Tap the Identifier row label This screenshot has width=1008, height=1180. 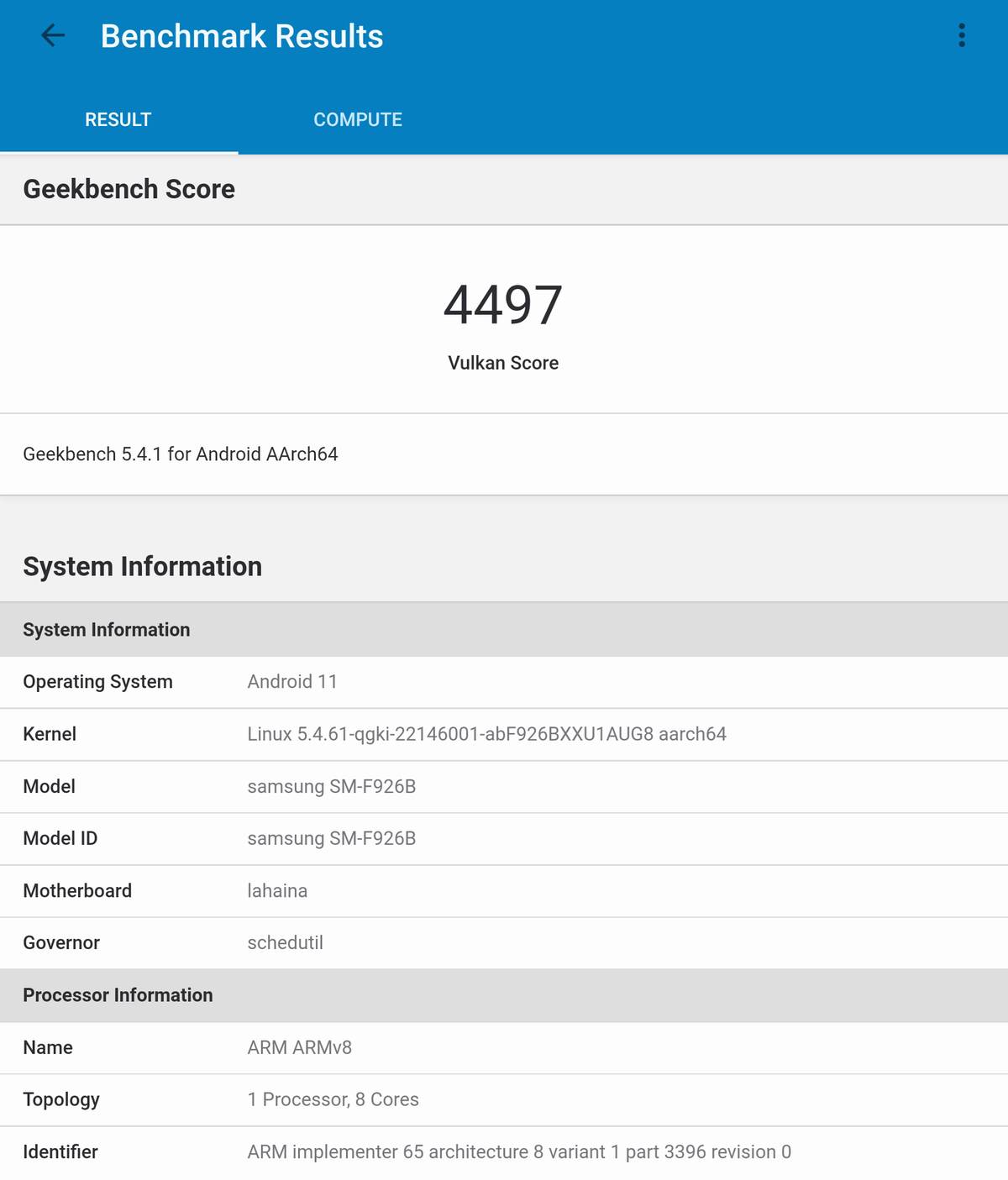coord(60,1152)
